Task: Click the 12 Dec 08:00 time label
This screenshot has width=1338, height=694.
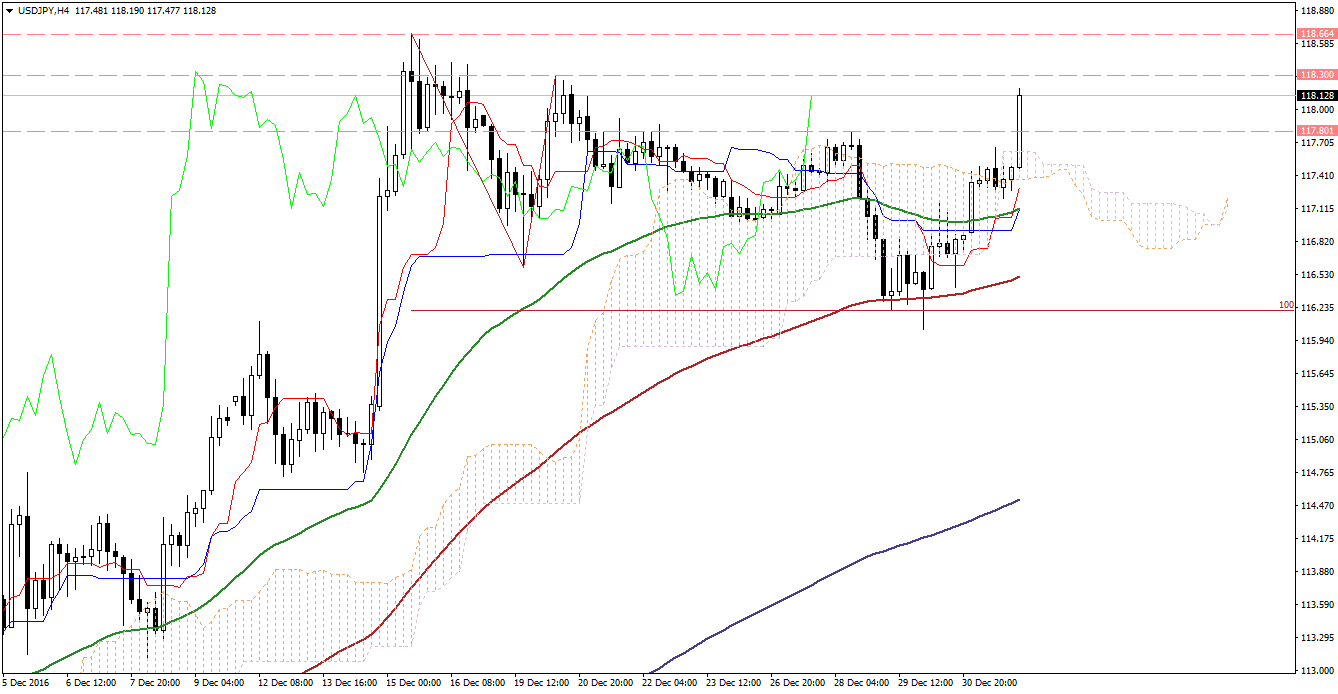Action: click(286, 684)
